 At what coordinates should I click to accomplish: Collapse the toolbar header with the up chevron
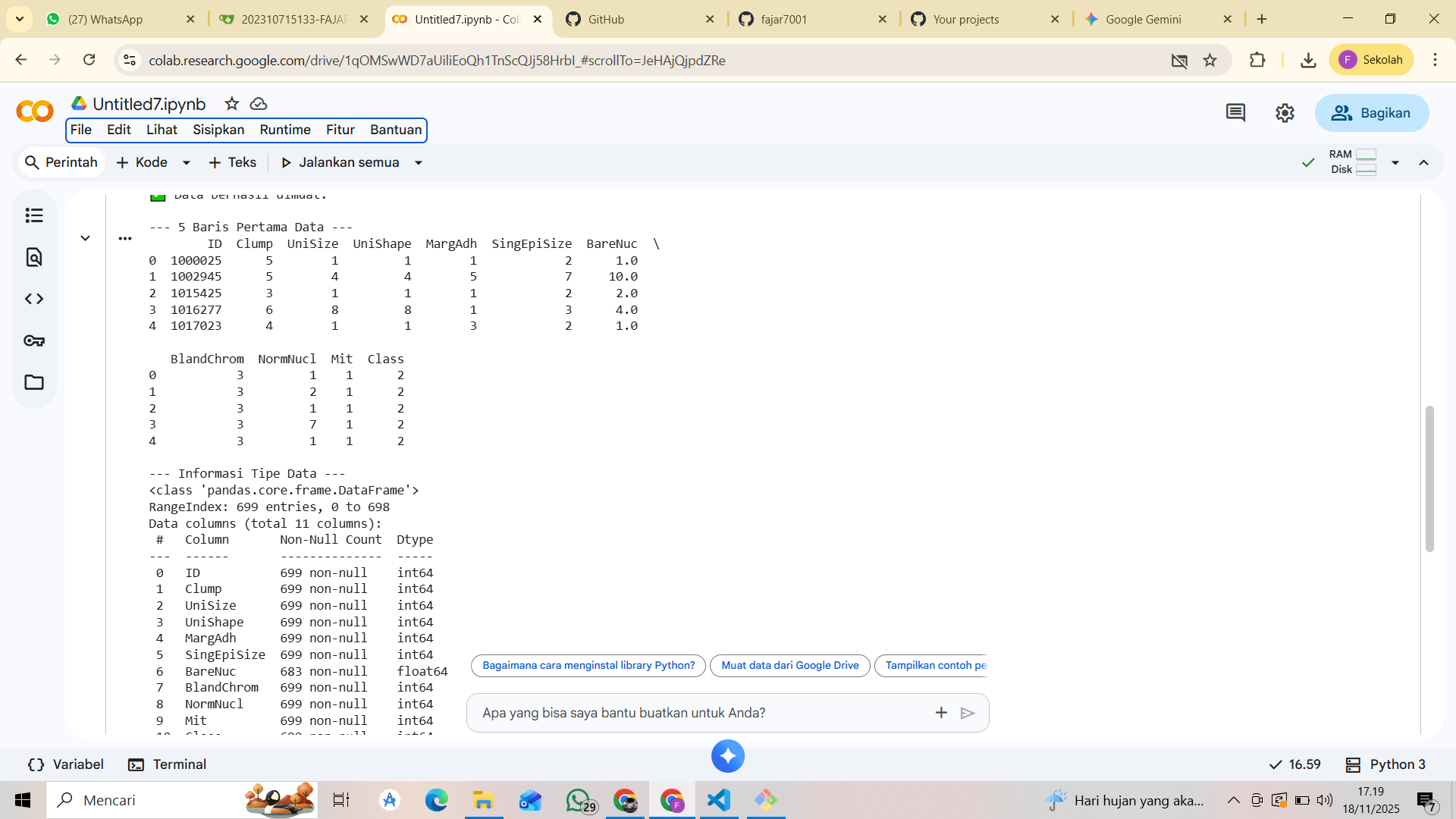coord(1423,163)
